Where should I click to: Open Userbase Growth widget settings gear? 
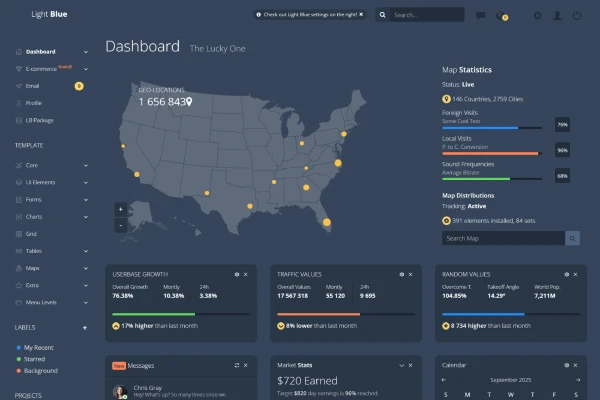tap(237, 274)
